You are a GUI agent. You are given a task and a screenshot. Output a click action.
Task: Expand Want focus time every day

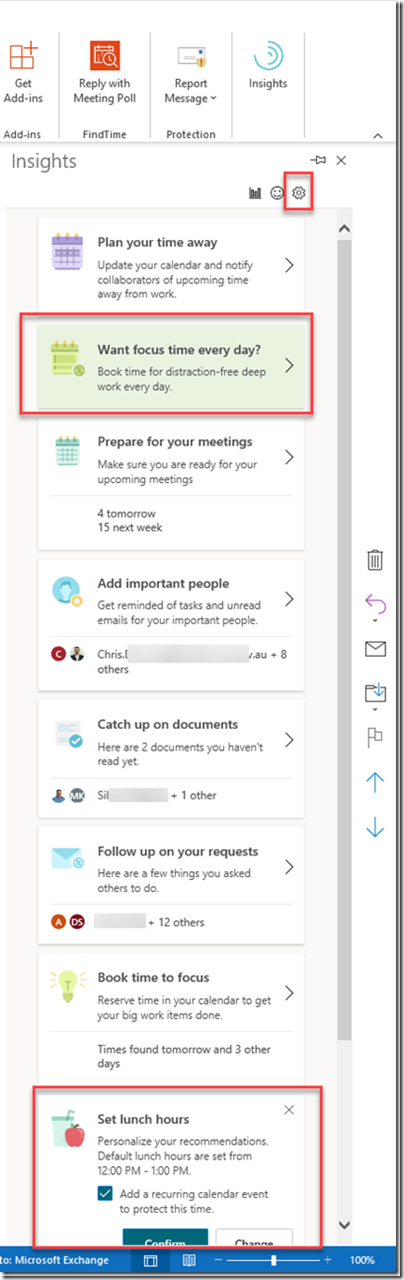171,366
